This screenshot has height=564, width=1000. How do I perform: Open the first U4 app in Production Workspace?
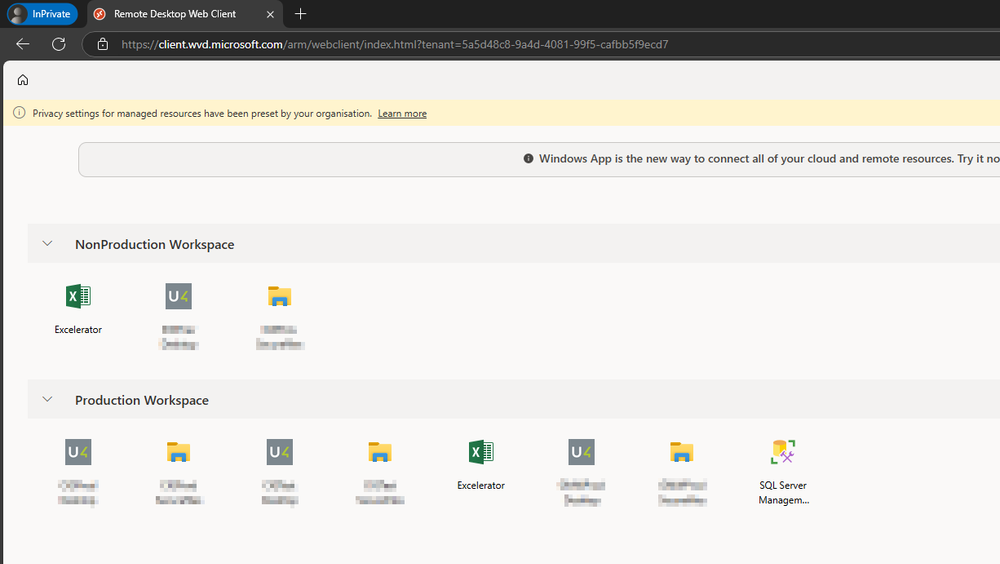pos(78,453)
